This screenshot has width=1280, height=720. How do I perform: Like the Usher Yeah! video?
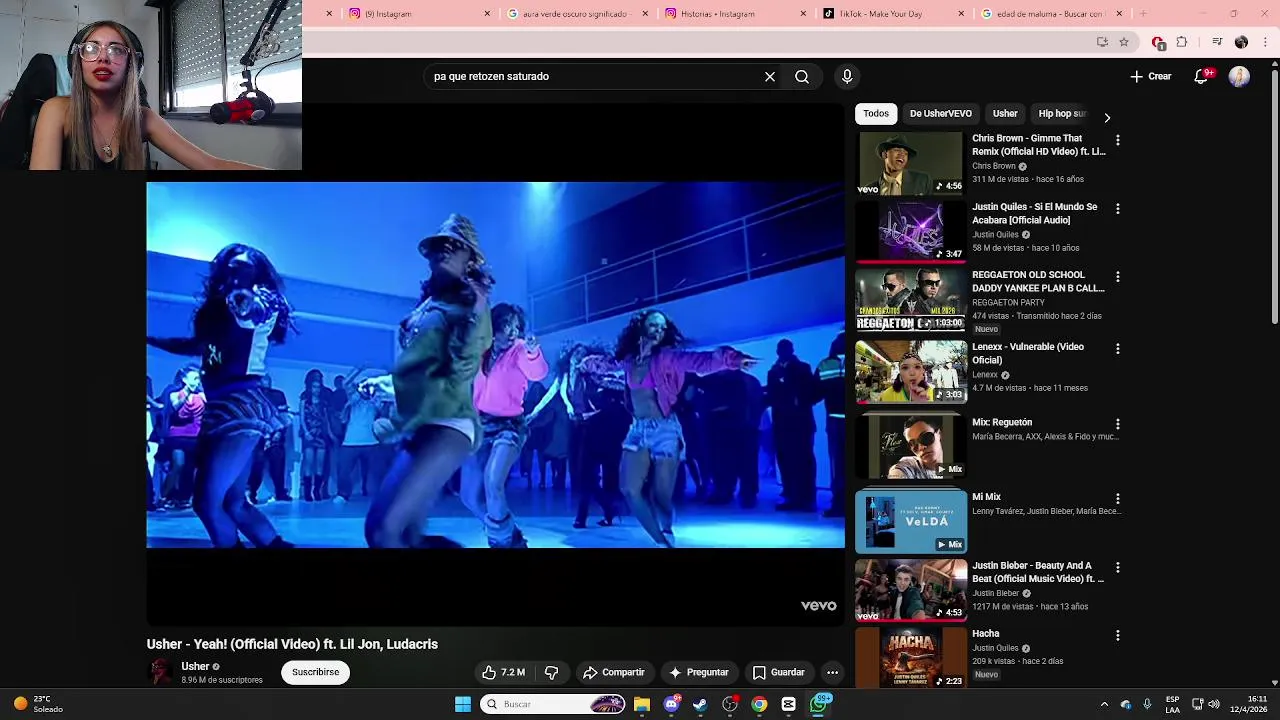pos(504,673)
